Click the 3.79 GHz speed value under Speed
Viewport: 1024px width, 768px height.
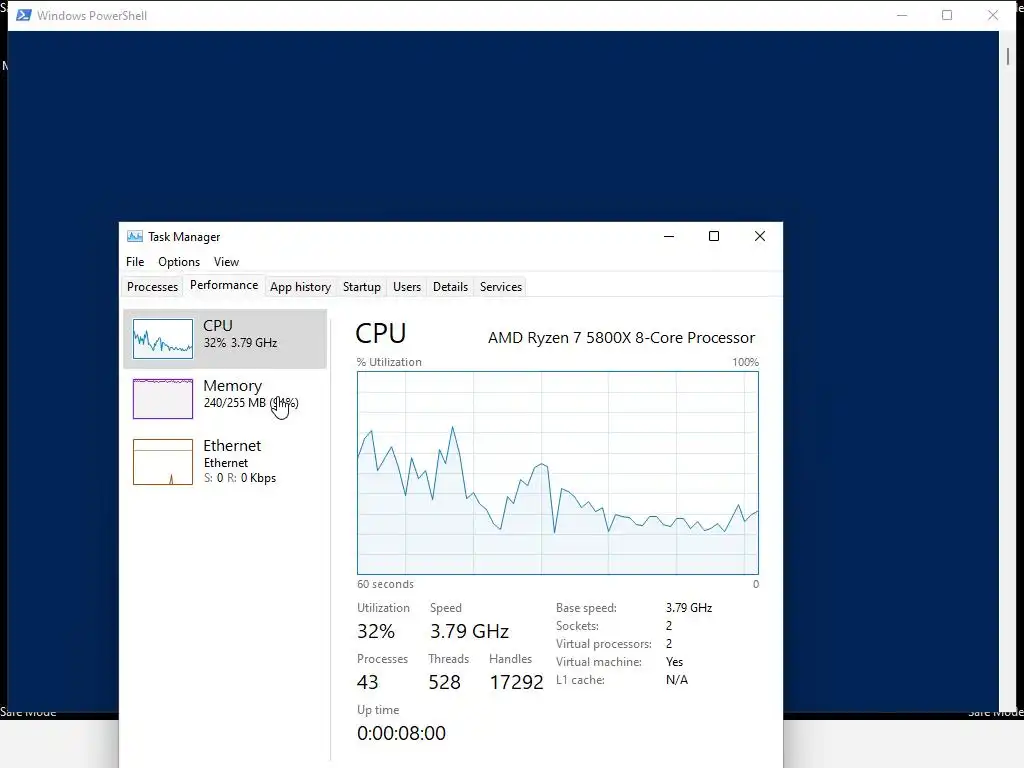click(469, 632)
